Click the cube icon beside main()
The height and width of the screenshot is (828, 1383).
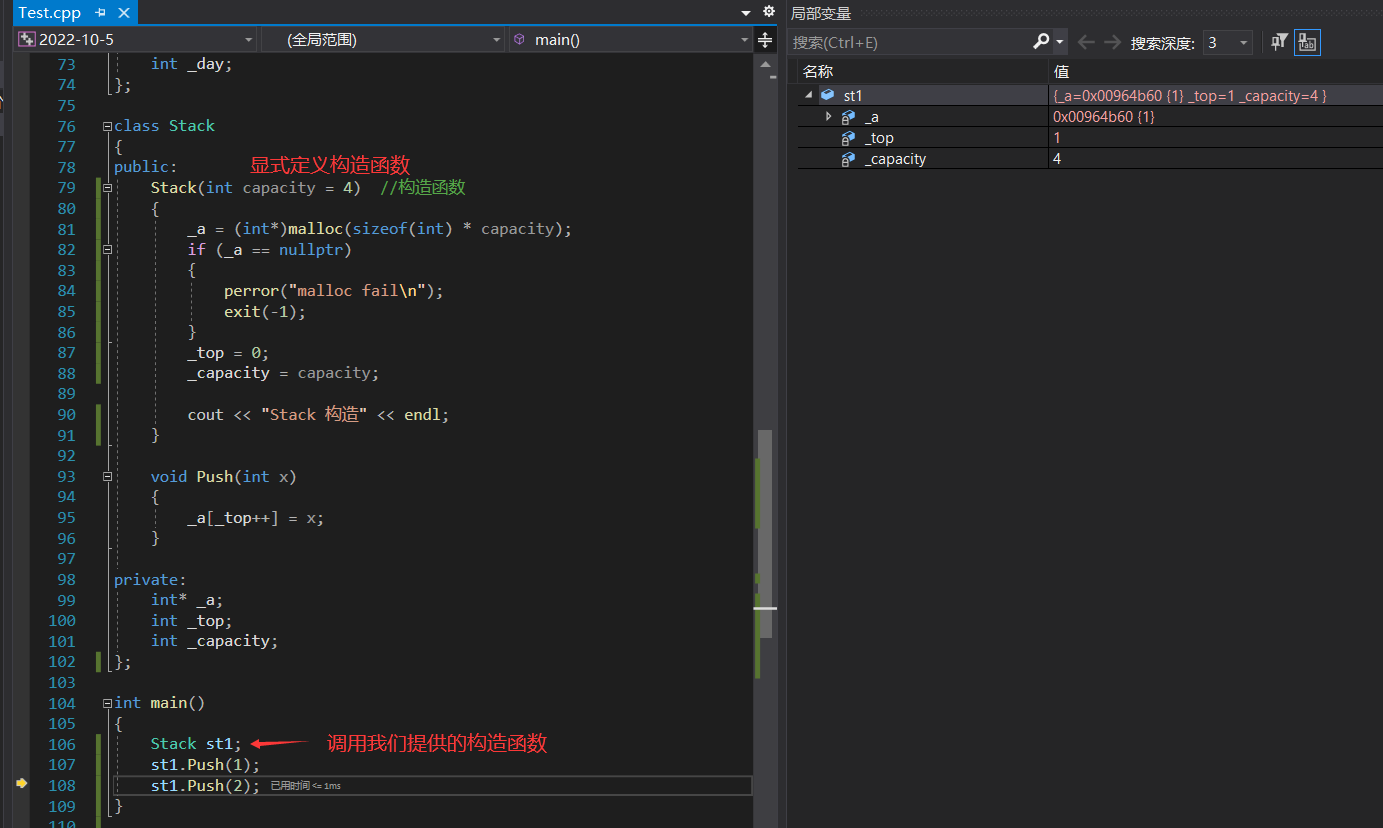pyautogui.click(x=519, y=40)
